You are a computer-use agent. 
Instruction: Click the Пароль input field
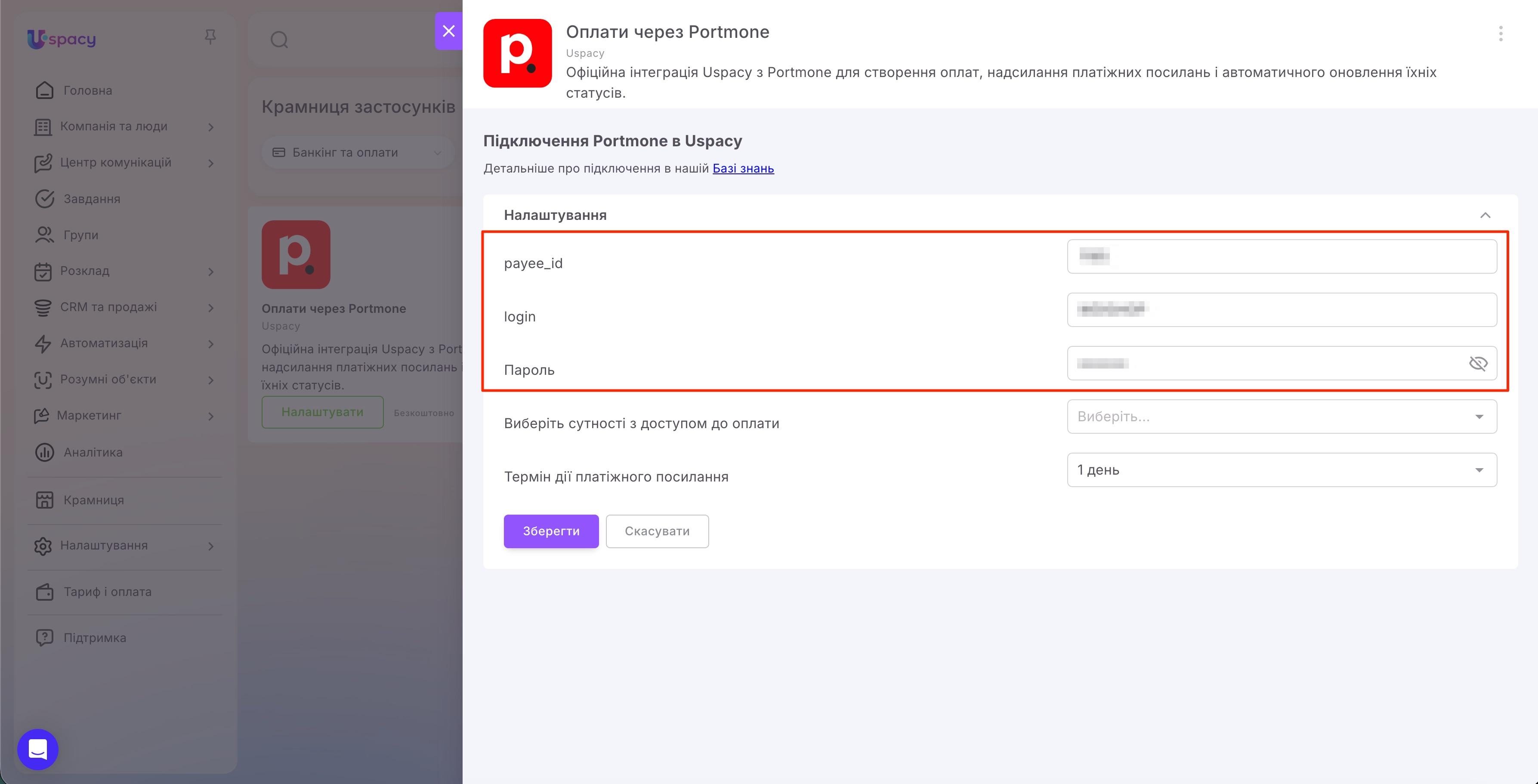click(1282, 363)
